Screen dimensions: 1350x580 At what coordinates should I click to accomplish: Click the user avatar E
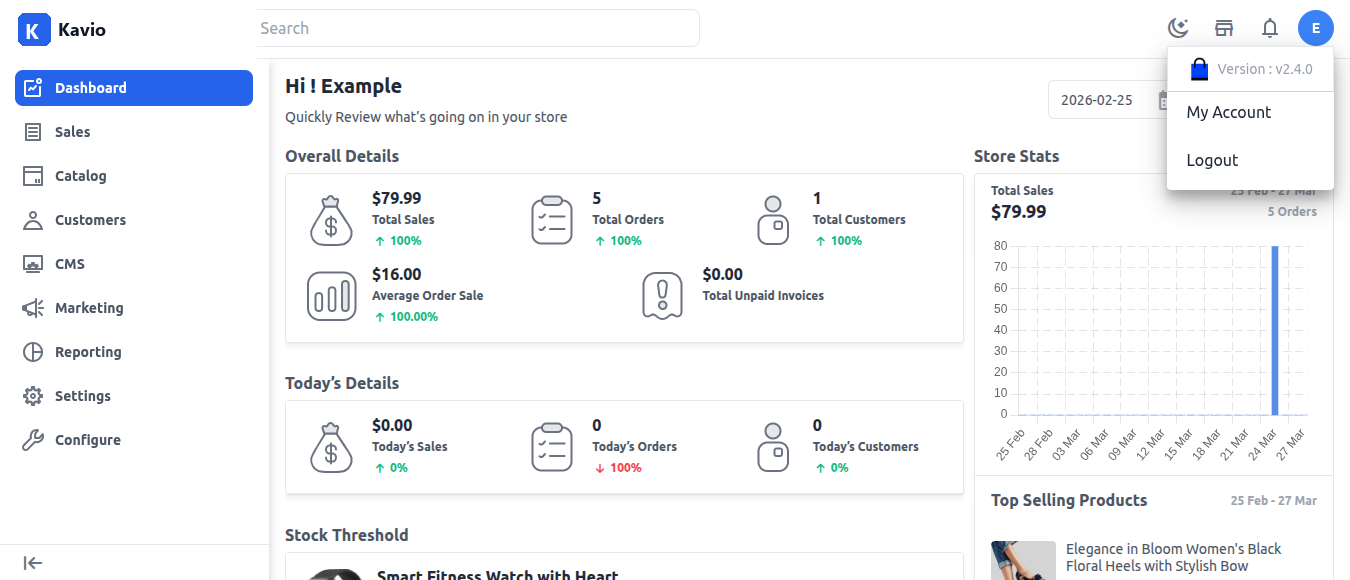click(1316, 28)
